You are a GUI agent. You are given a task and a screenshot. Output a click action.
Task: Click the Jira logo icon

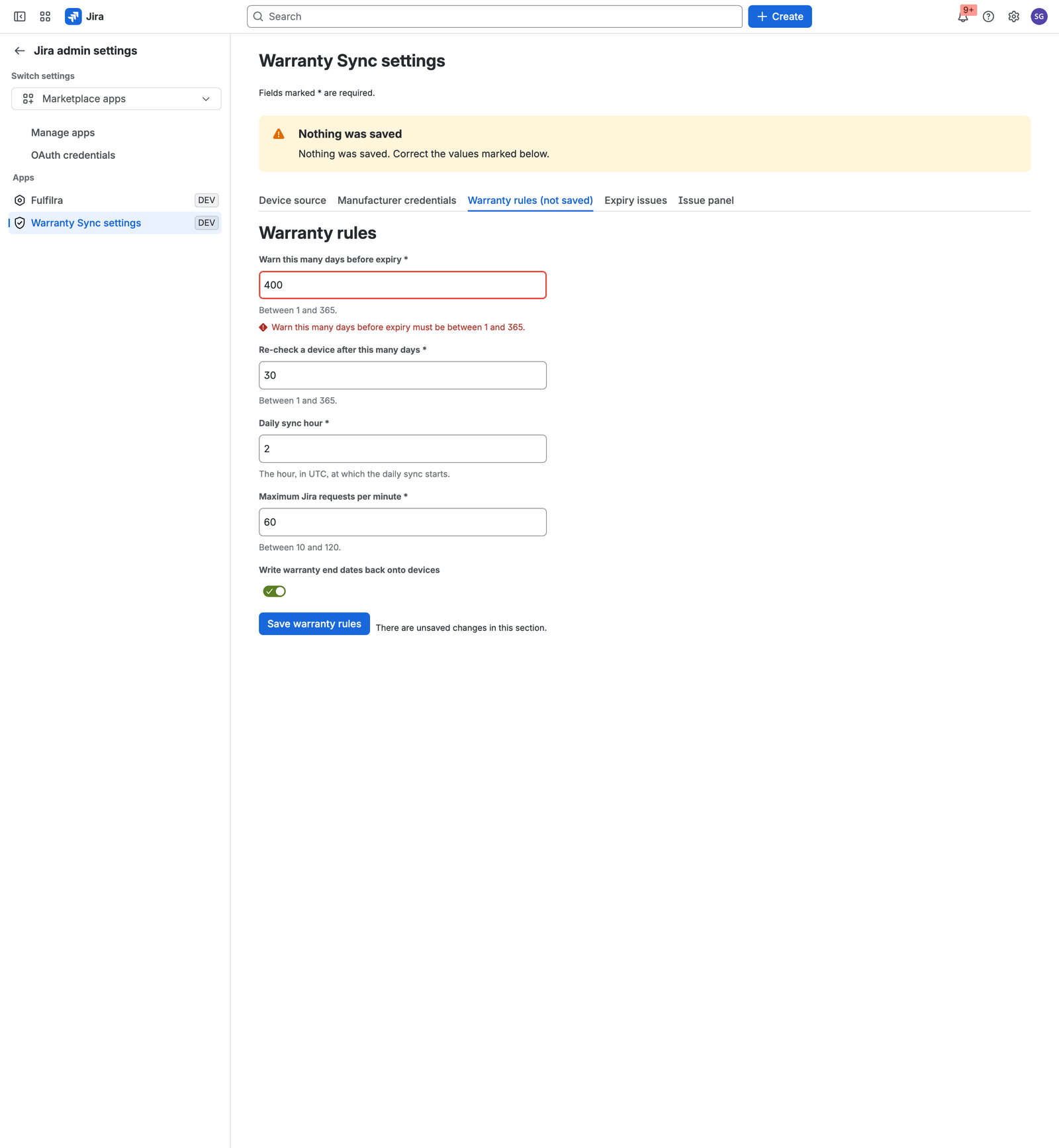click(73, 17)
